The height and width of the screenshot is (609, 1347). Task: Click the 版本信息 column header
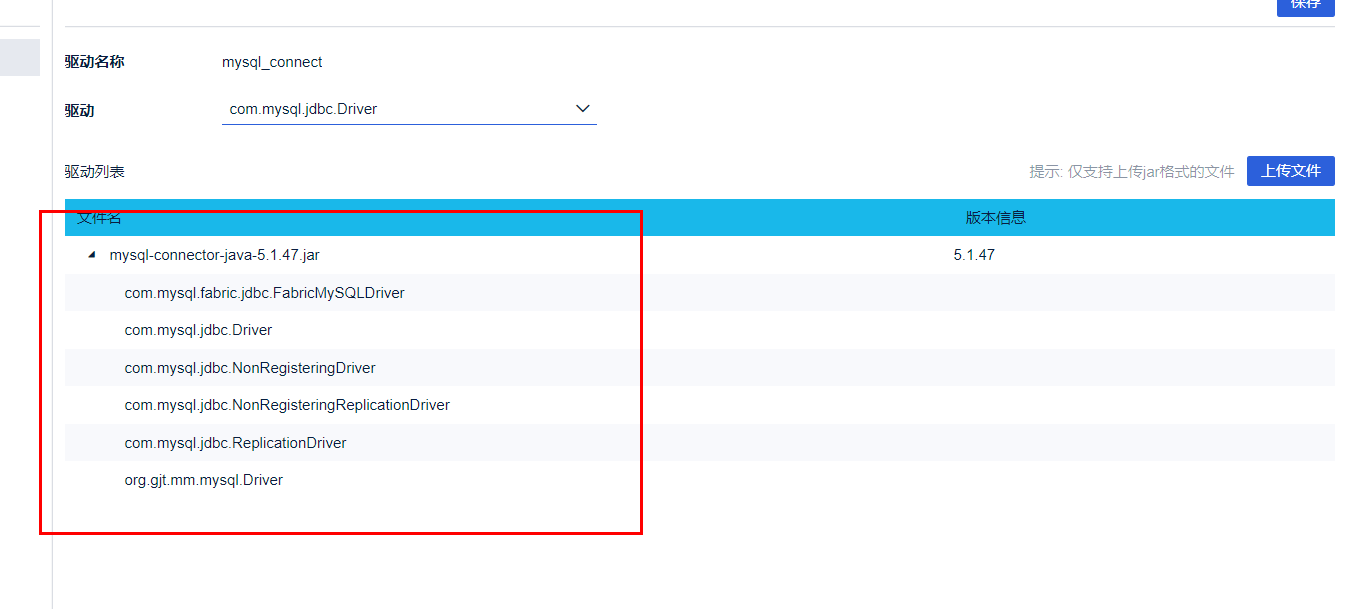click(996, 218)
